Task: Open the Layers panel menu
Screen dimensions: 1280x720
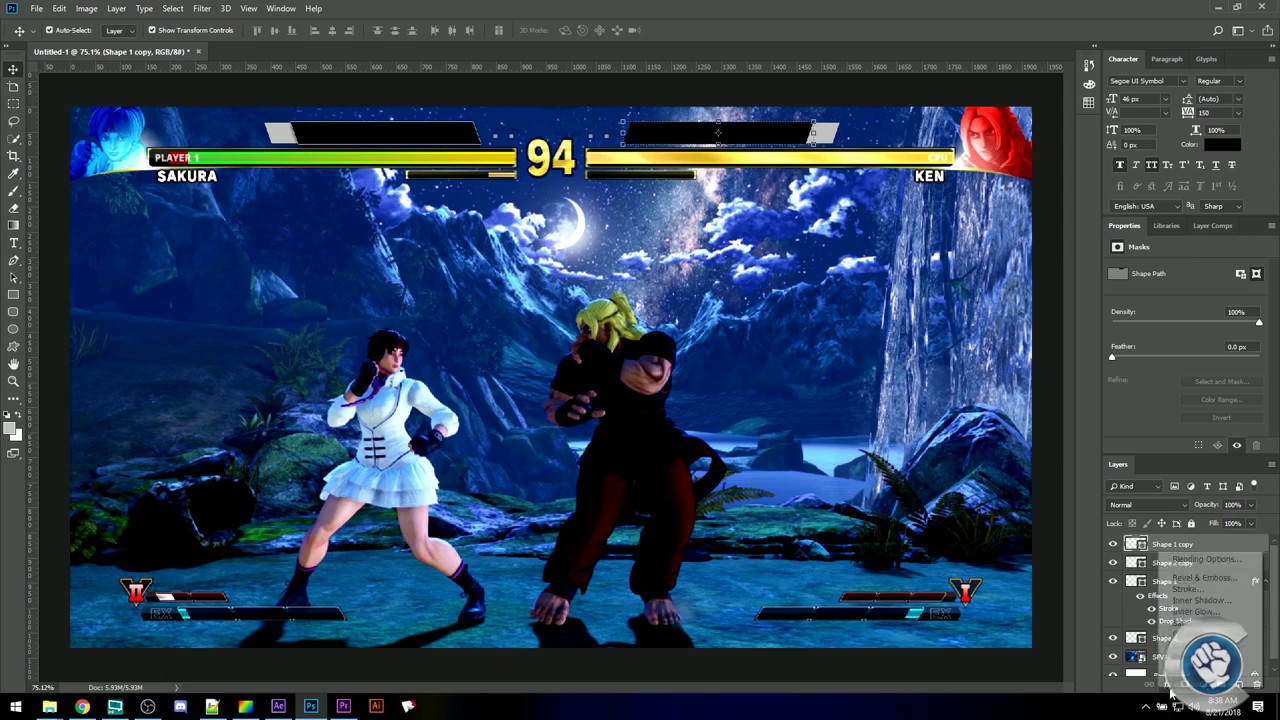Action: (x=1272, y=464)
